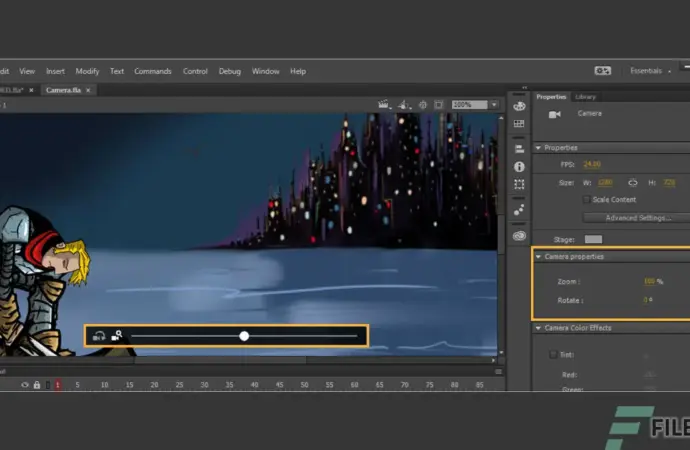Click the Stage color swatch

click(x=593, y=239)
